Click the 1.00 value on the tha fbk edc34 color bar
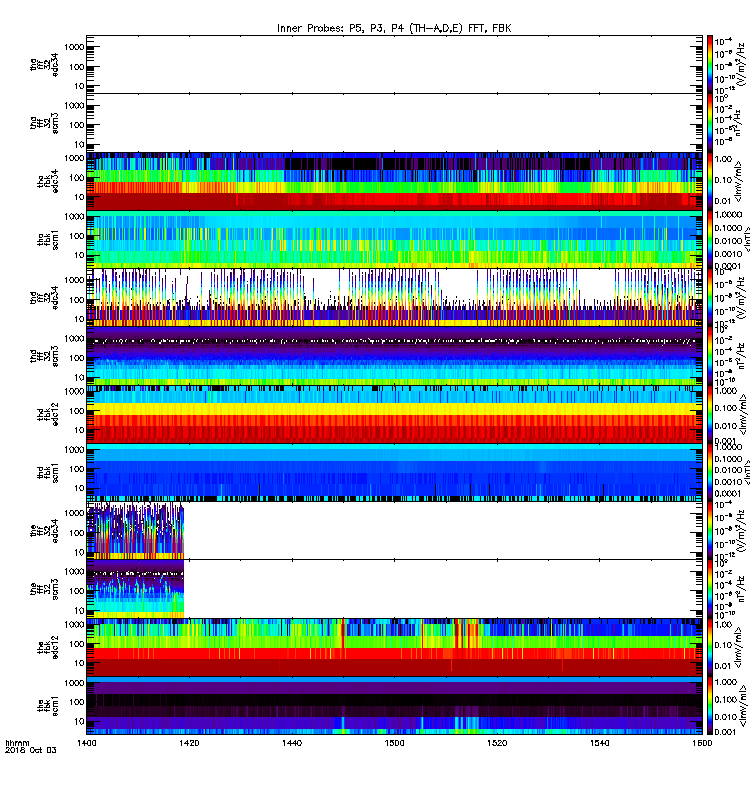Screen dimensions: 750x800 tap(723, 159)
